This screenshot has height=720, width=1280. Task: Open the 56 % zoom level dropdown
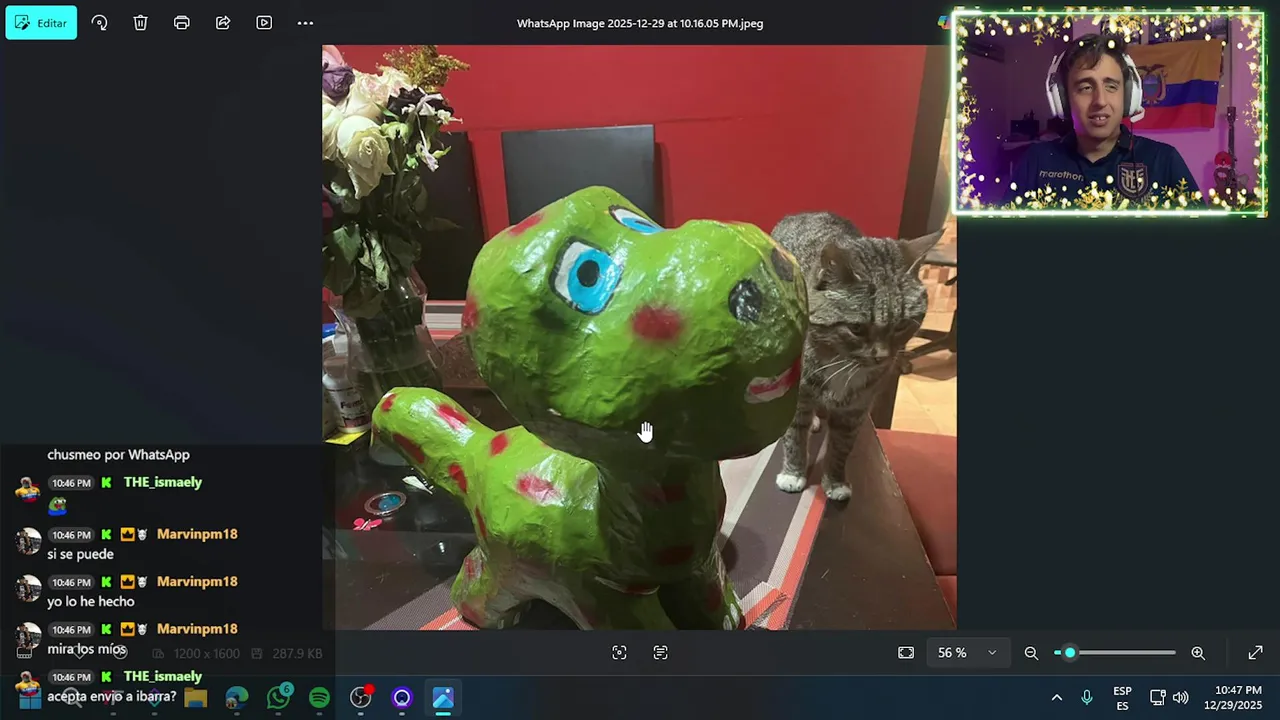coord(967,652)
